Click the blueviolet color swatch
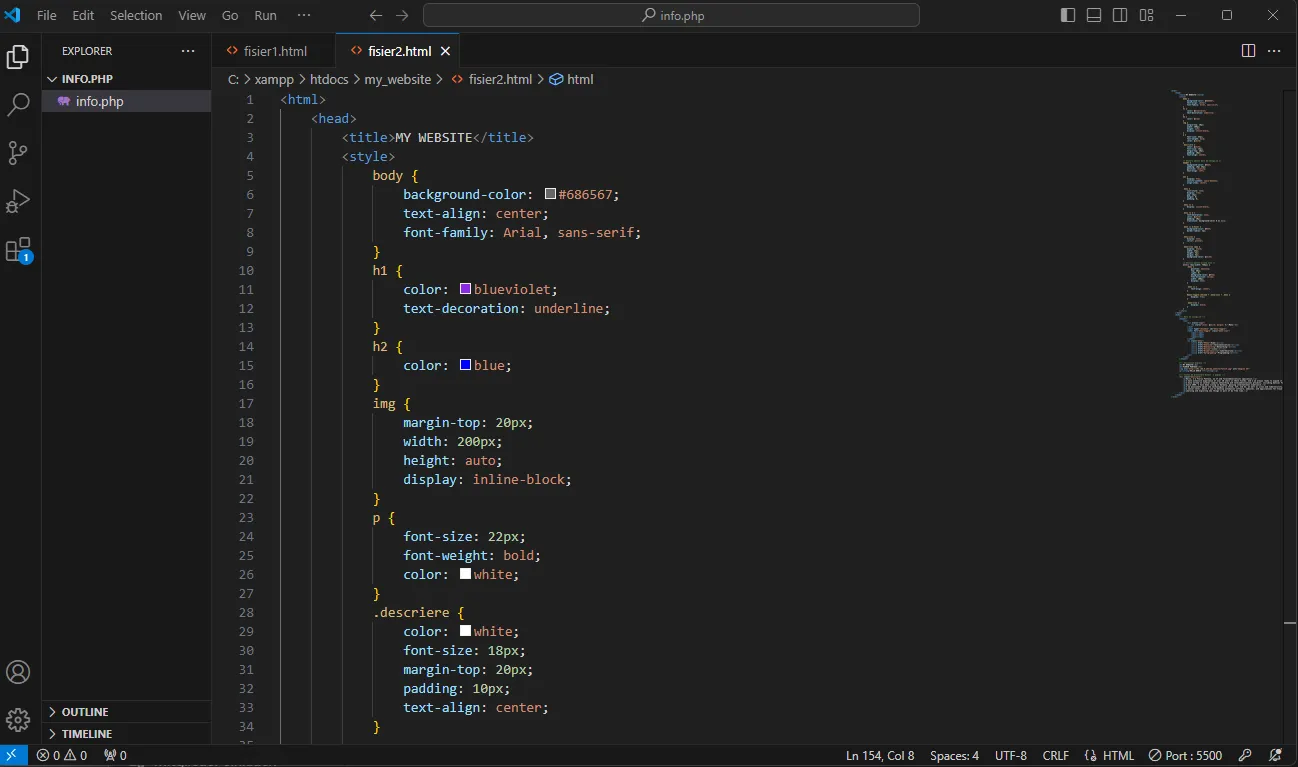The image size is (1298, 767). pyautogui.click(x=465, y=289)
